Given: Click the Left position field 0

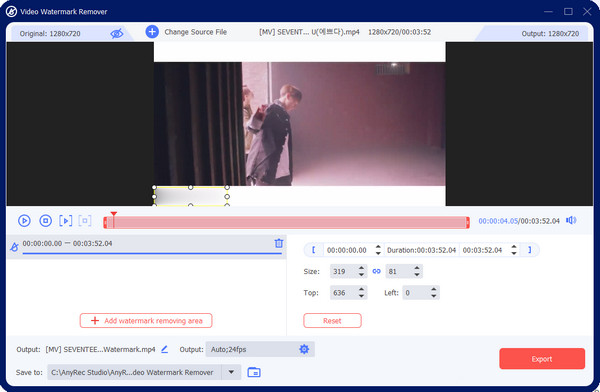Looking at the screenshot, I should pos(416,293).
